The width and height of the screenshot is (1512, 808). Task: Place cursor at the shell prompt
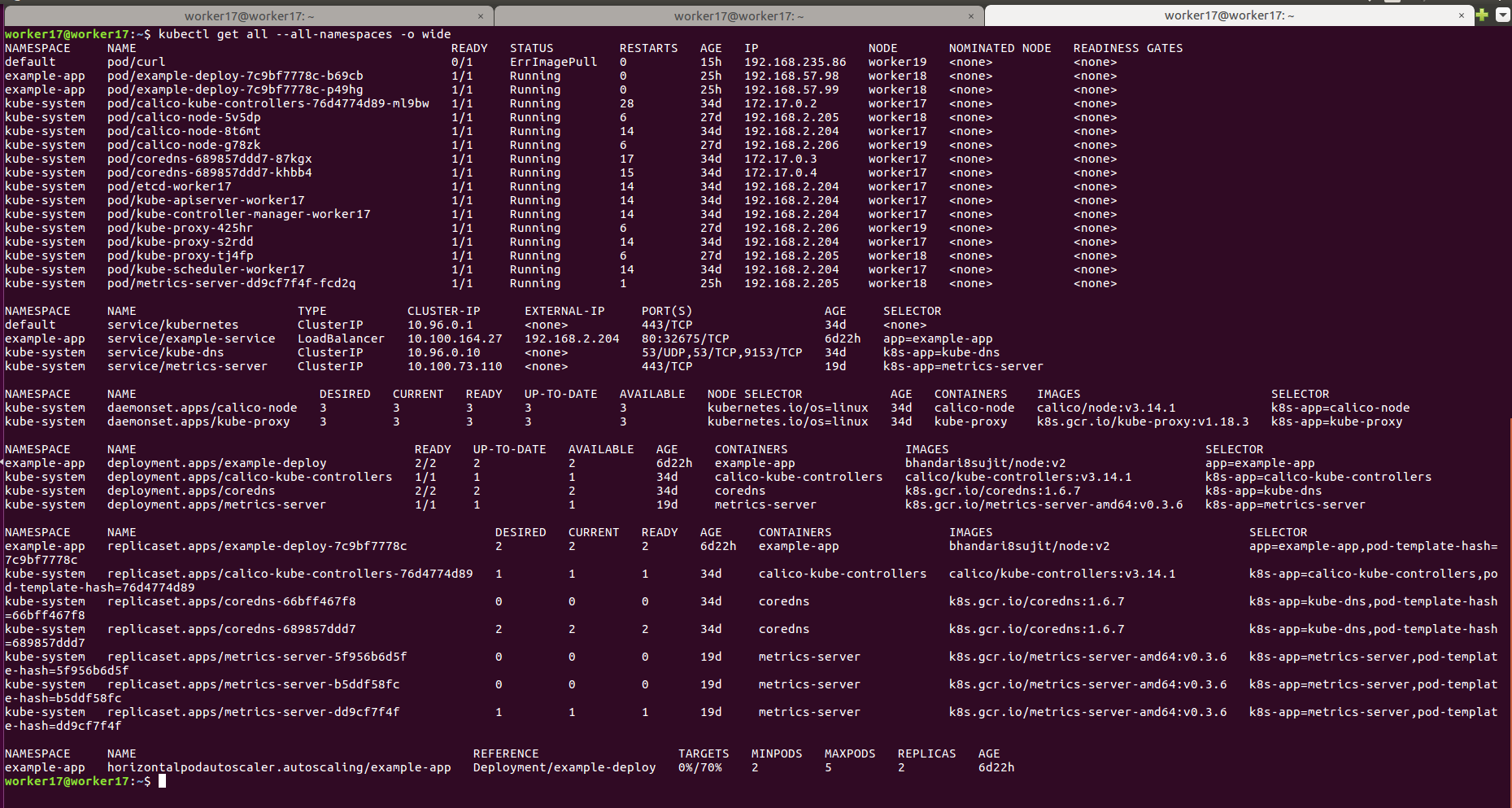coord(161,780)
